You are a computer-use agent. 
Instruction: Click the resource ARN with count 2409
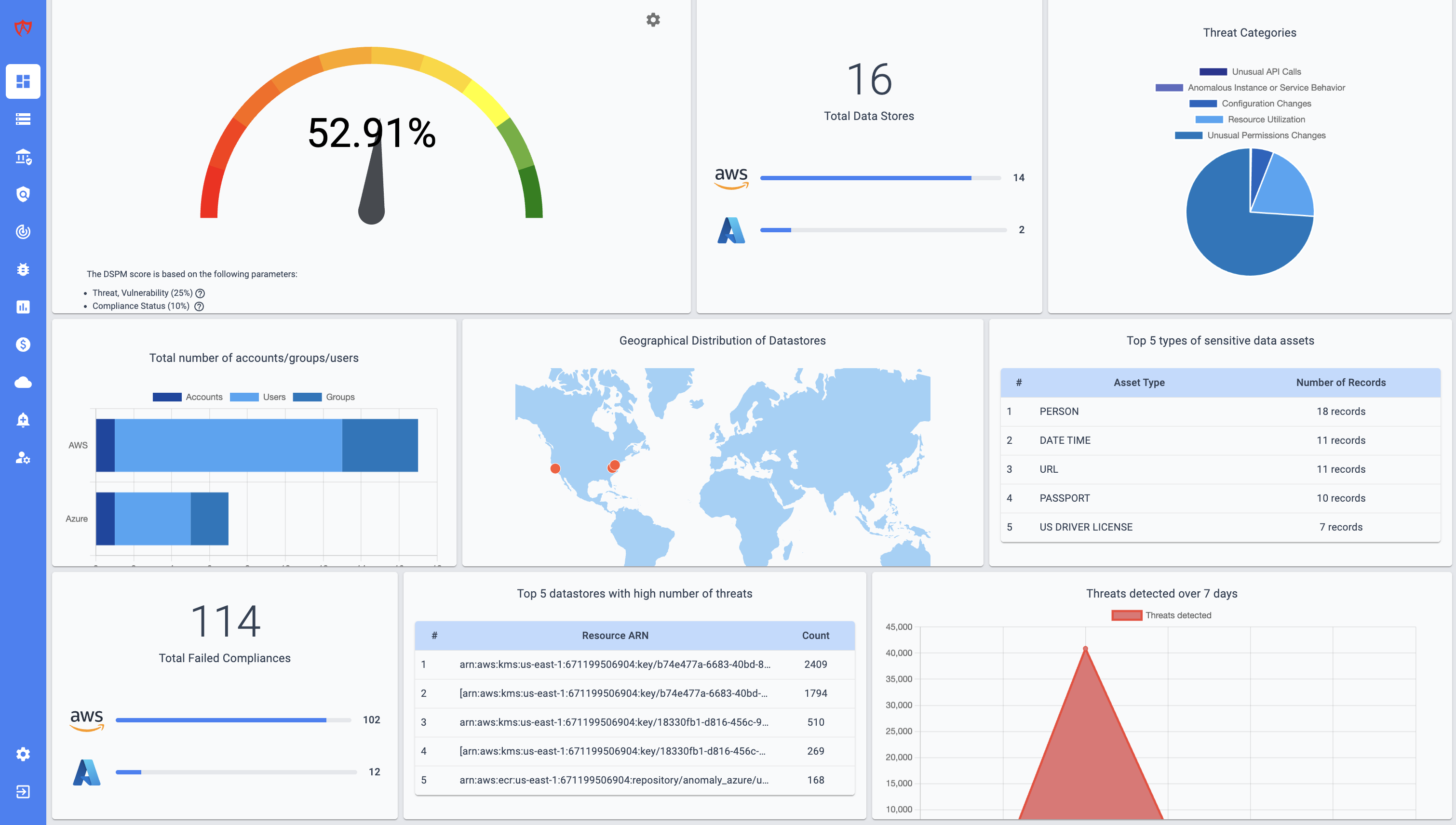click(615, 664)
